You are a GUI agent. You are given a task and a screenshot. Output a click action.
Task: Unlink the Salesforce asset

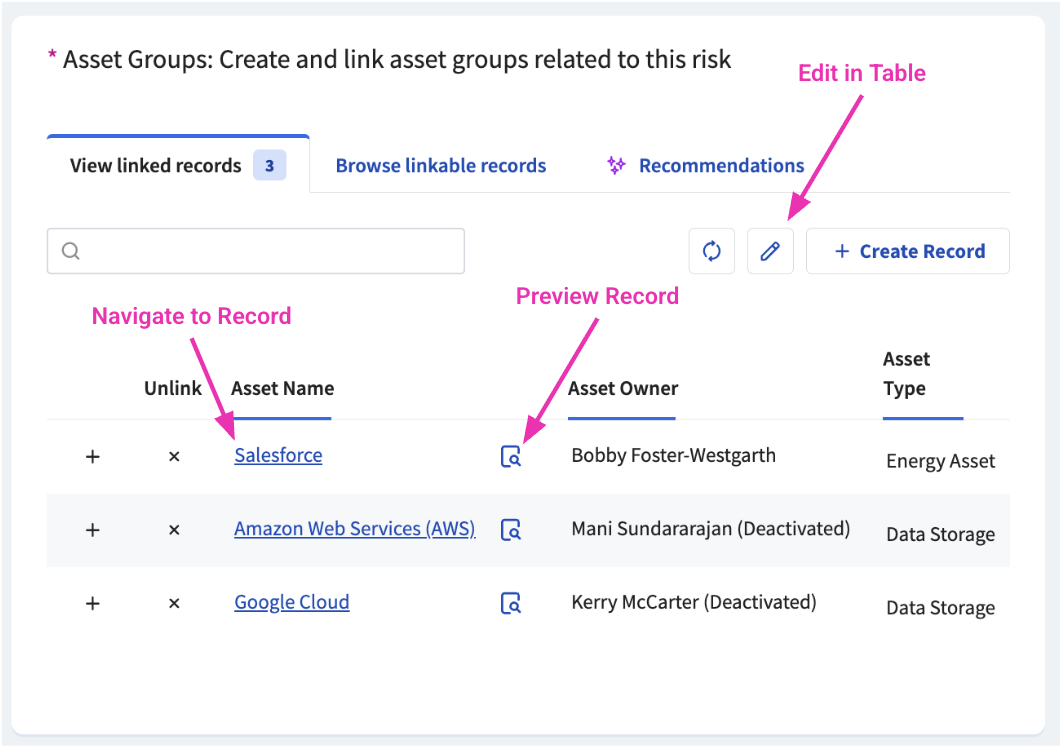click(174, 456)
